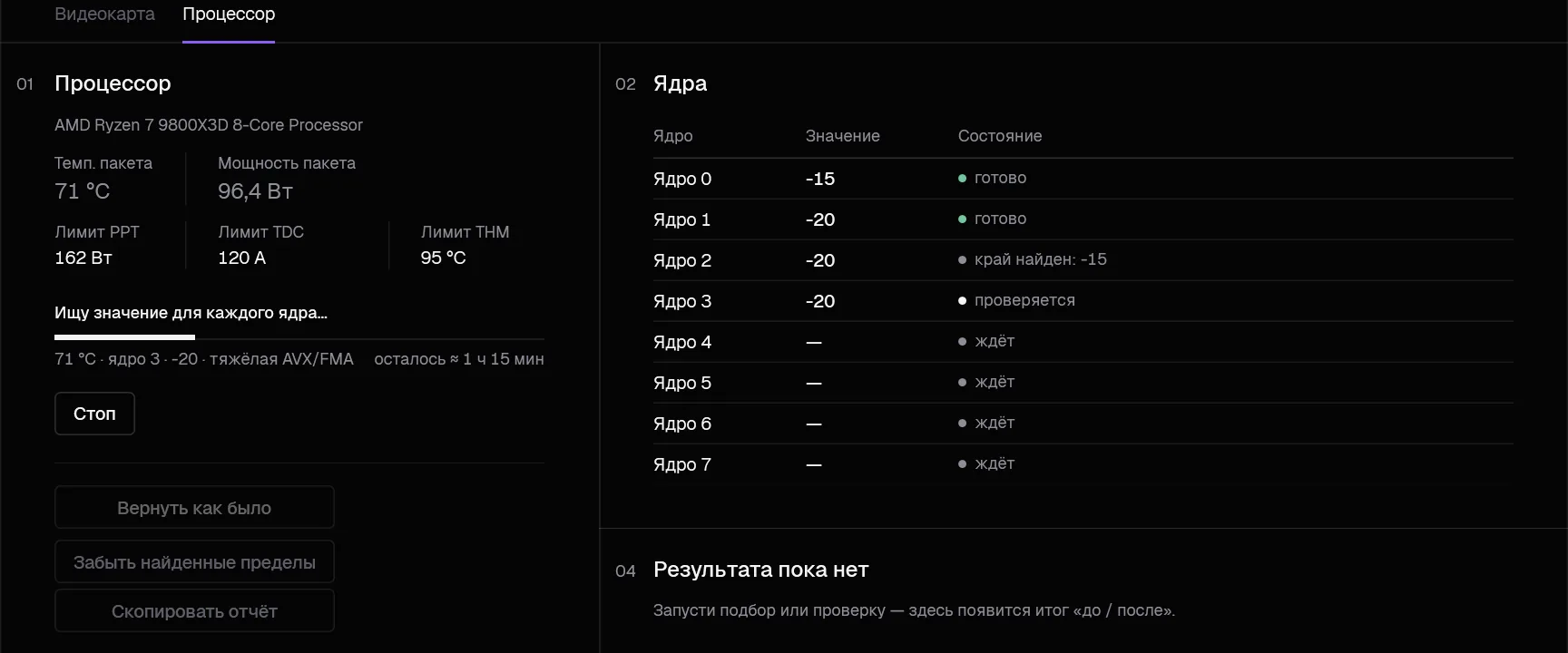The height and width of the screenshot is (653, 1568).
Task: Select the AMD Ryzen 7 9800X3D processor name
Action: tap(209, 125)
